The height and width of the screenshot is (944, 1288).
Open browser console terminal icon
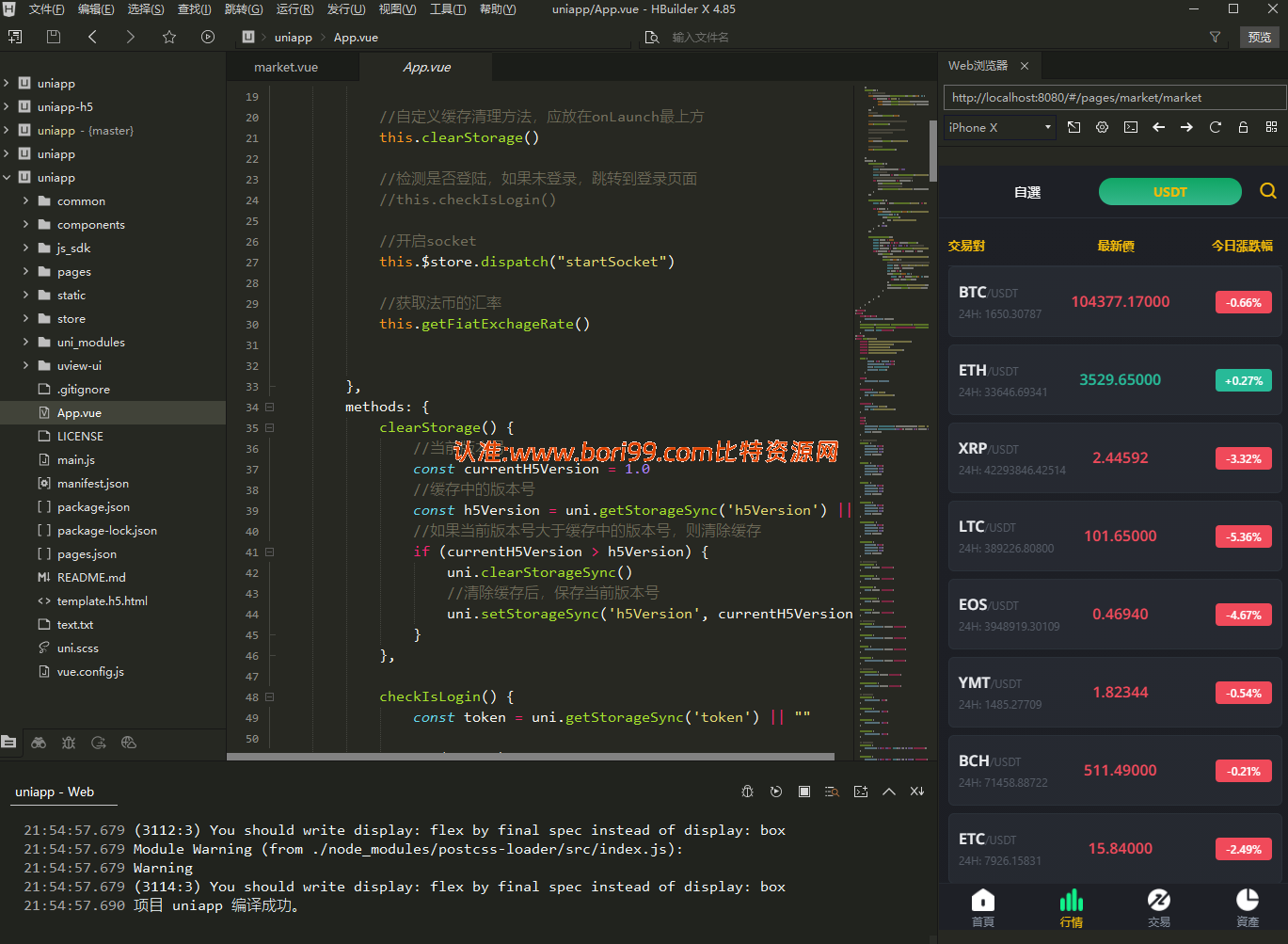1131,127
